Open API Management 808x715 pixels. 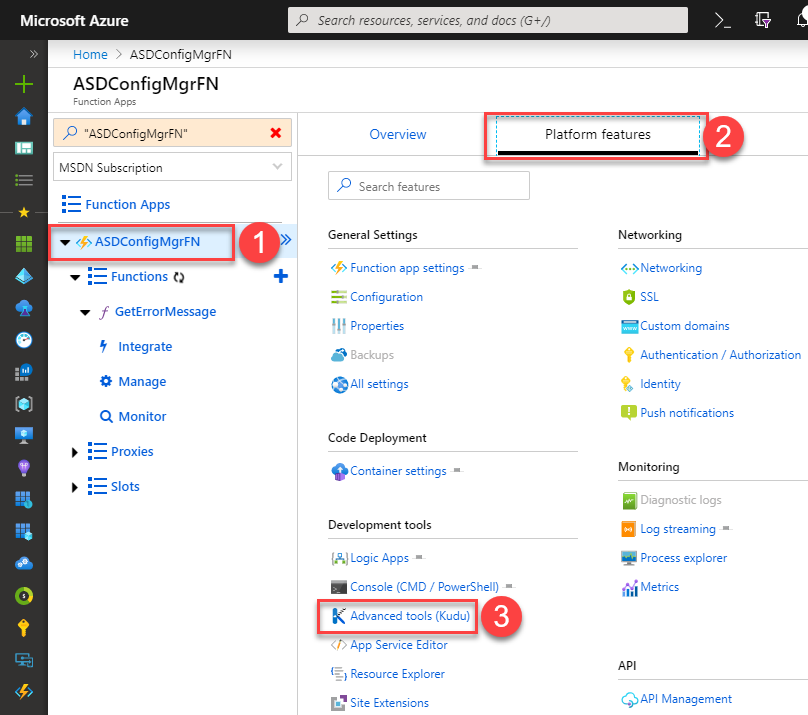point(686,699)
